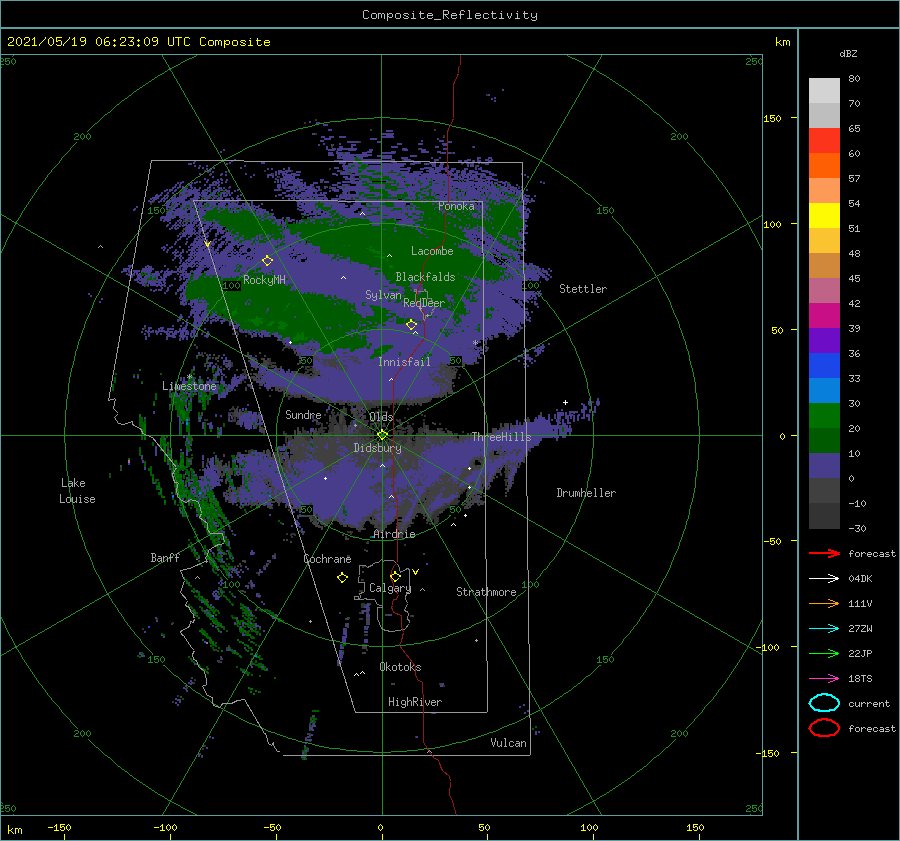This screenshot has width=900, height=841.
Task: Select the red 60-65 dBZ swatch
Action: pos(824,141)
